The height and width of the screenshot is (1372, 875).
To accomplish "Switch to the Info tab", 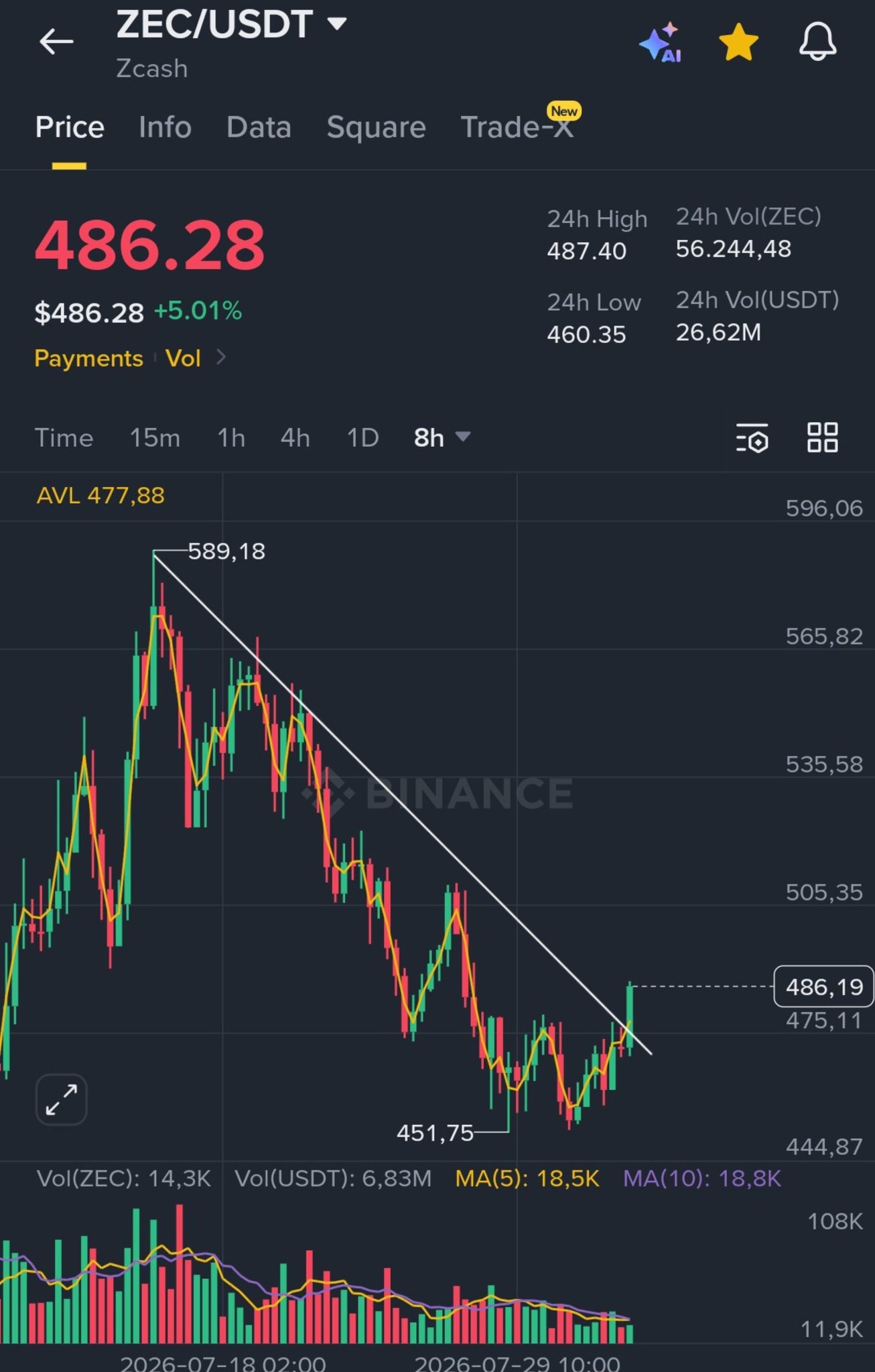I will (x=165, y=127).
